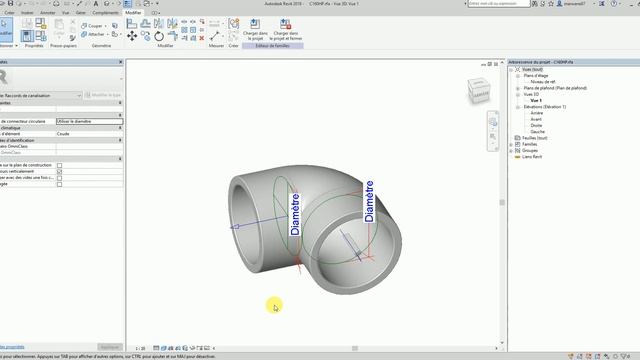
Task: Click the Modifier arrow select tool
Action: (5, 28)
